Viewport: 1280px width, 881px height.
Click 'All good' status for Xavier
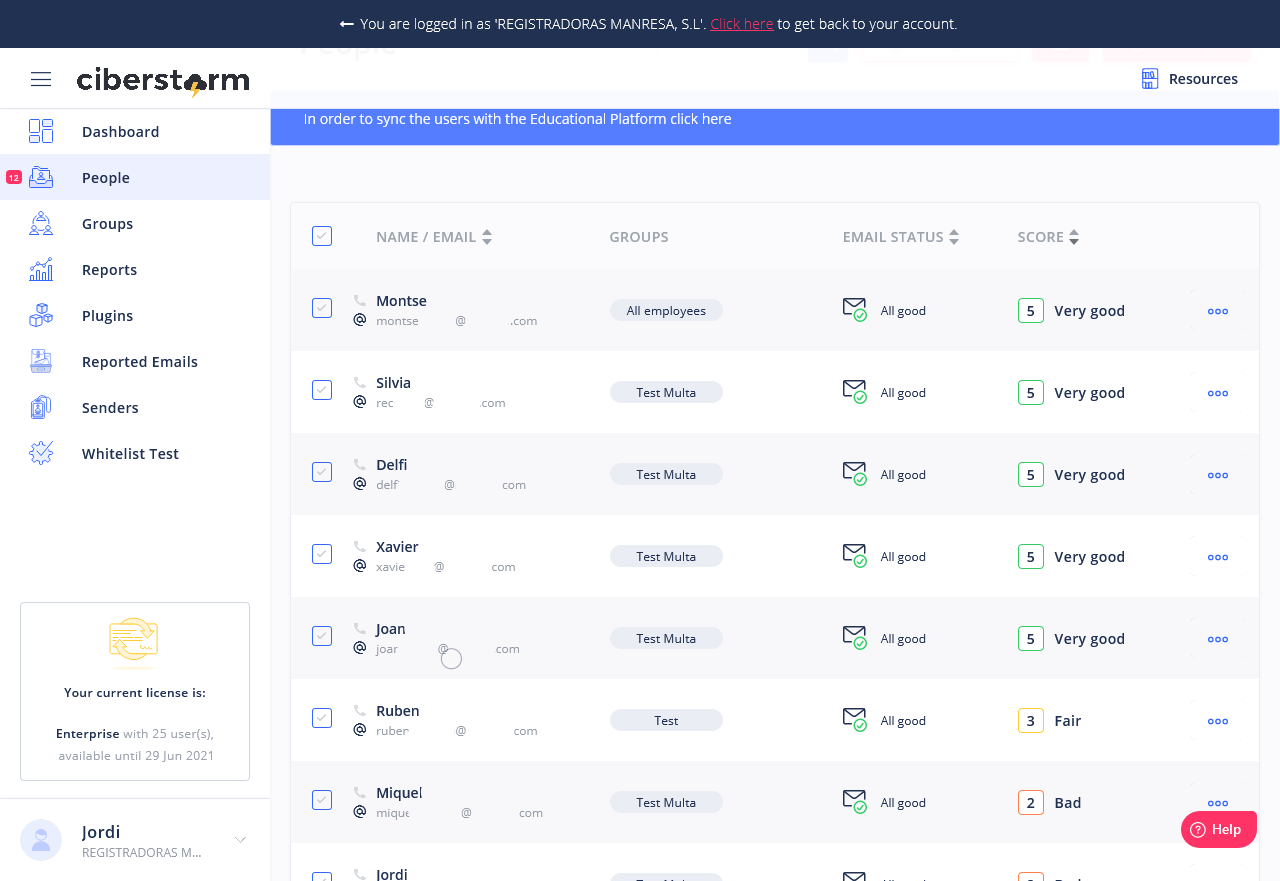(903, 557)
